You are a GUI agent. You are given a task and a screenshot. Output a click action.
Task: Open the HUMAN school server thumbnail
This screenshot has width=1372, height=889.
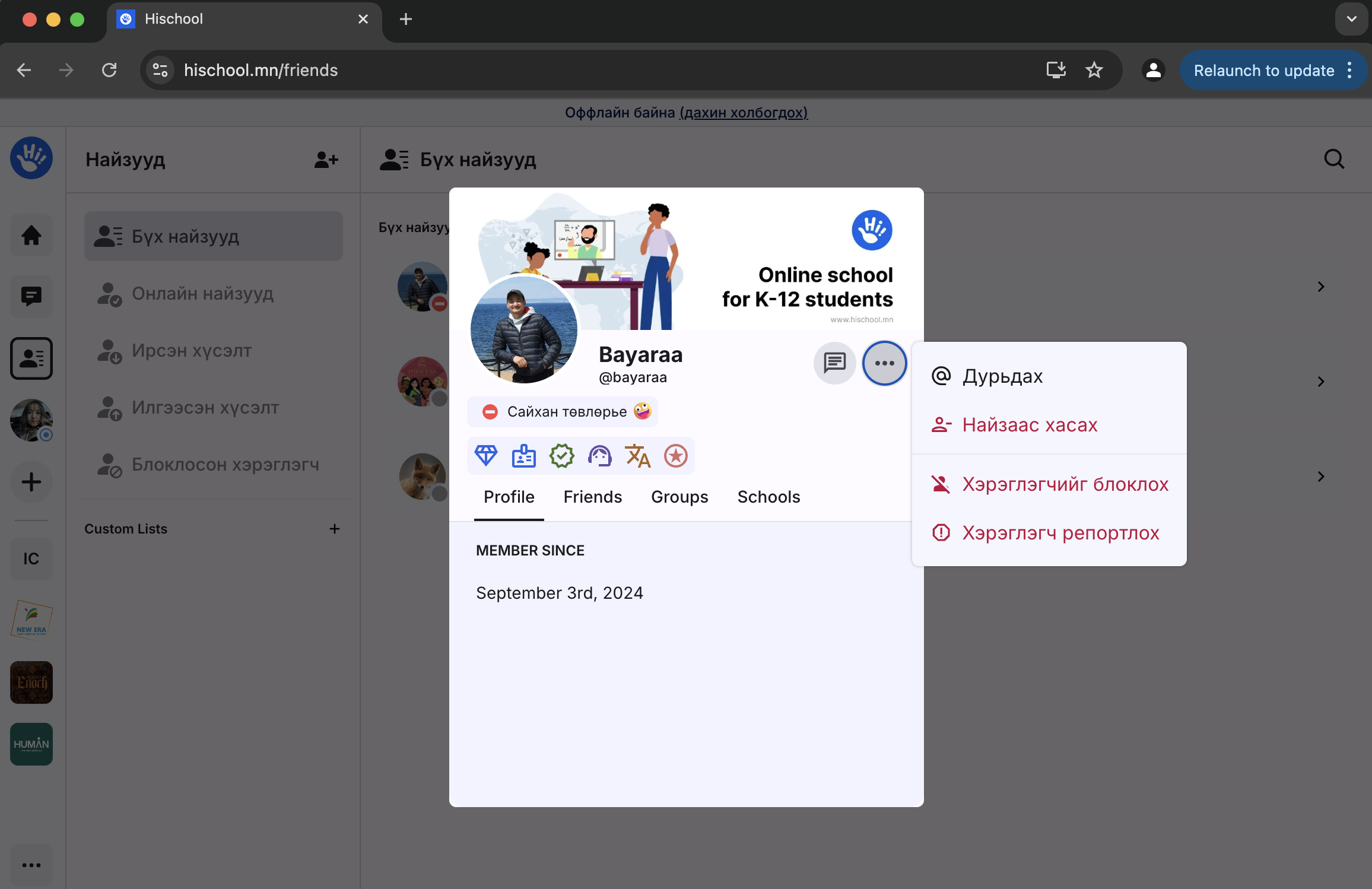[31, 744]
